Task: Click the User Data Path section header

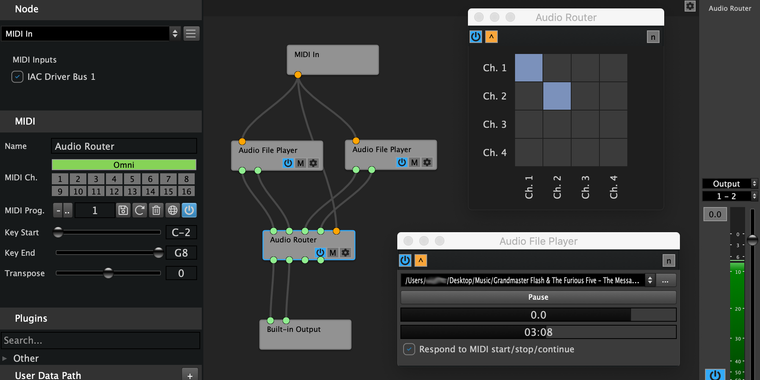Action: click(90, 375)
